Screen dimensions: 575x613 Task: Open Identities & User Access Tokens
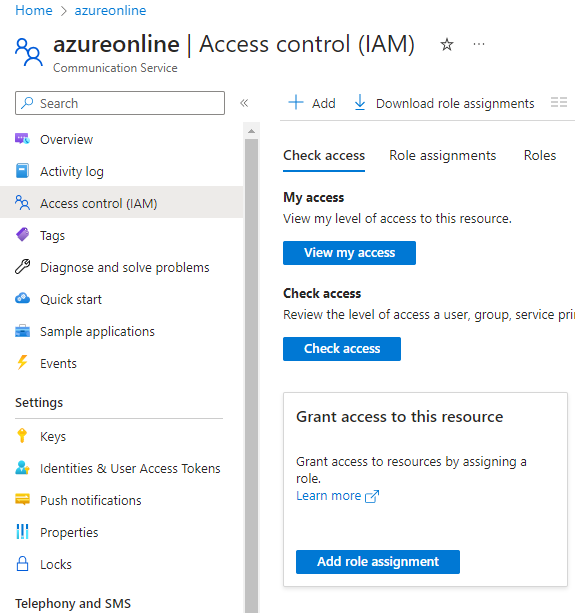(130, 468)
